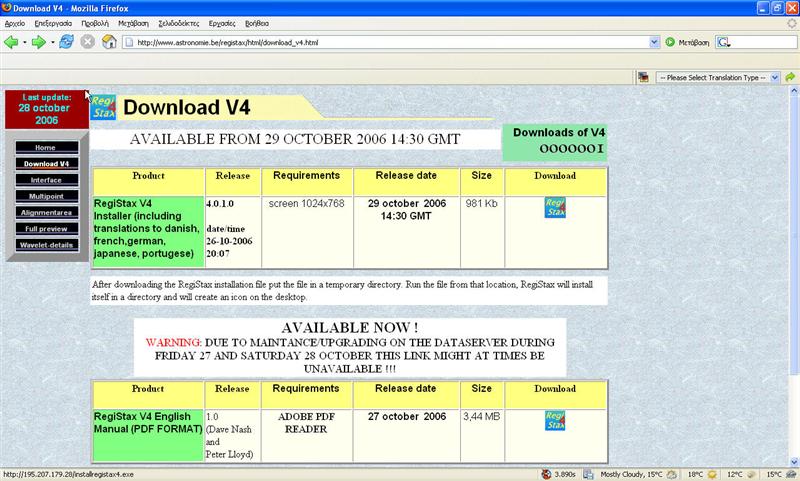Click the network computers icon in status bar
800x481 pixels.
pyautogui.click(x=588, y=474)
